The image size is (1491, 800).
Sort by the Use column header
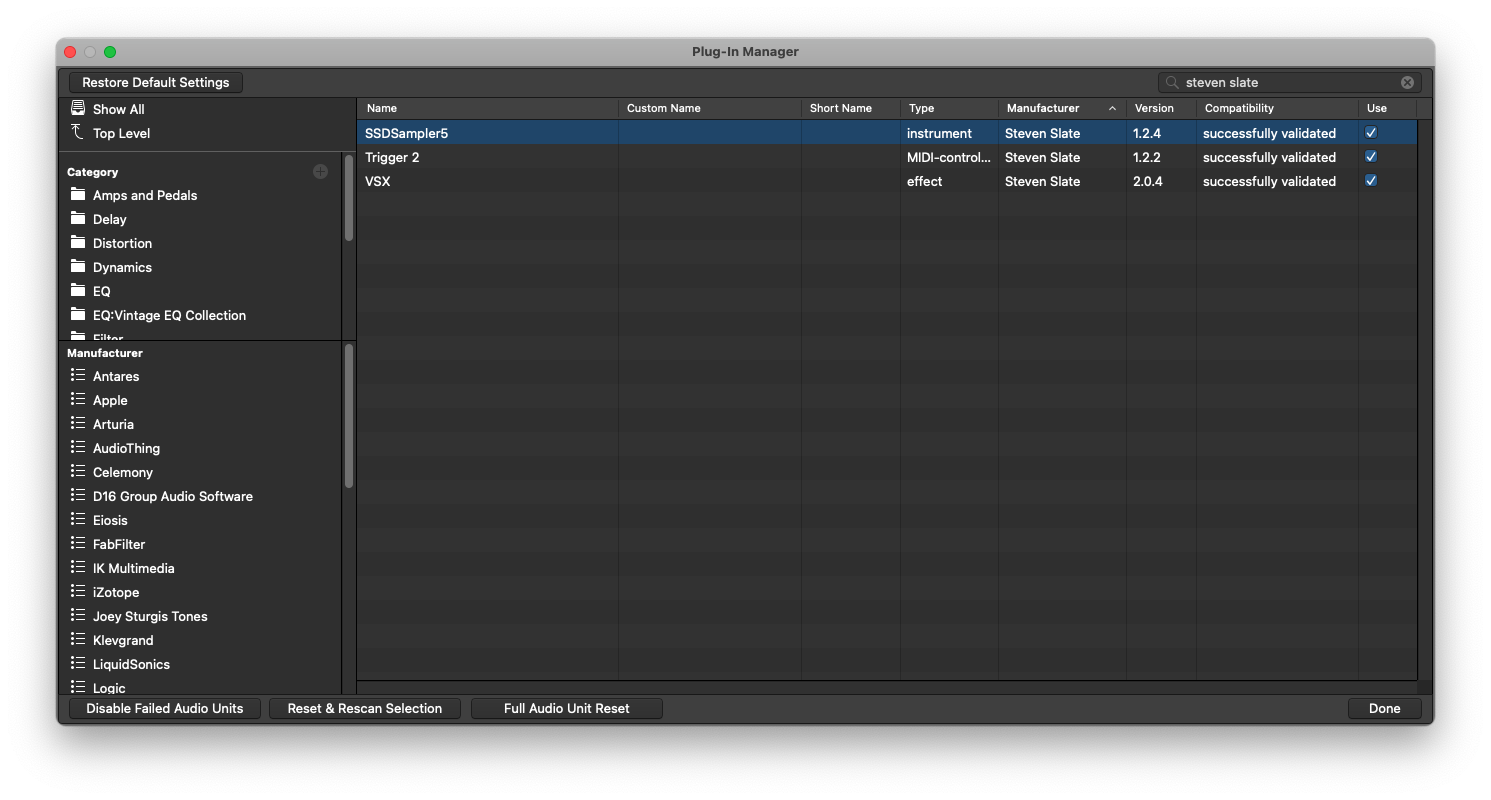[1387, 108]
